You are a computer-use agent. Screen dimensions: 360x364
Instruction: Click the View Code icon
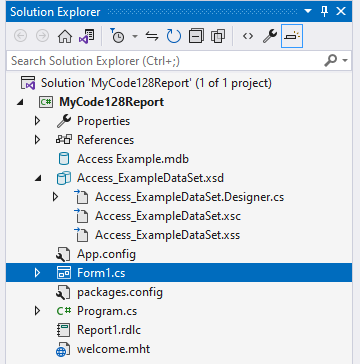click(x=248, y=36)
